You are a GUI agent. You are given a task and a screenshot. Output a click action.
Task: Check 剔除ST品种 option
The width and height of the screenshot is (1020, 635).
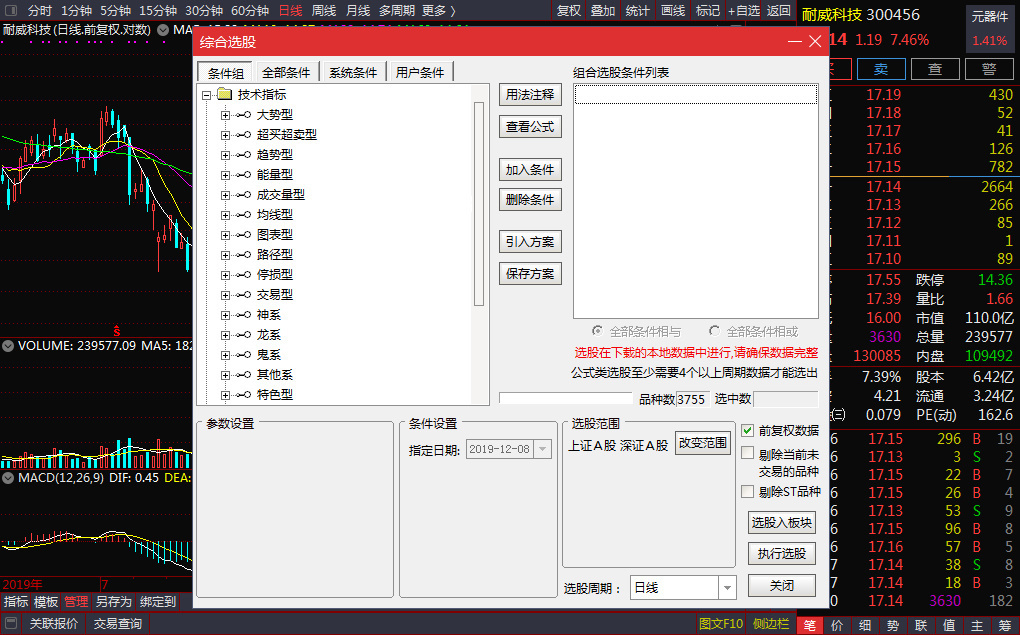pyautogui.click(x=748, y=491)
